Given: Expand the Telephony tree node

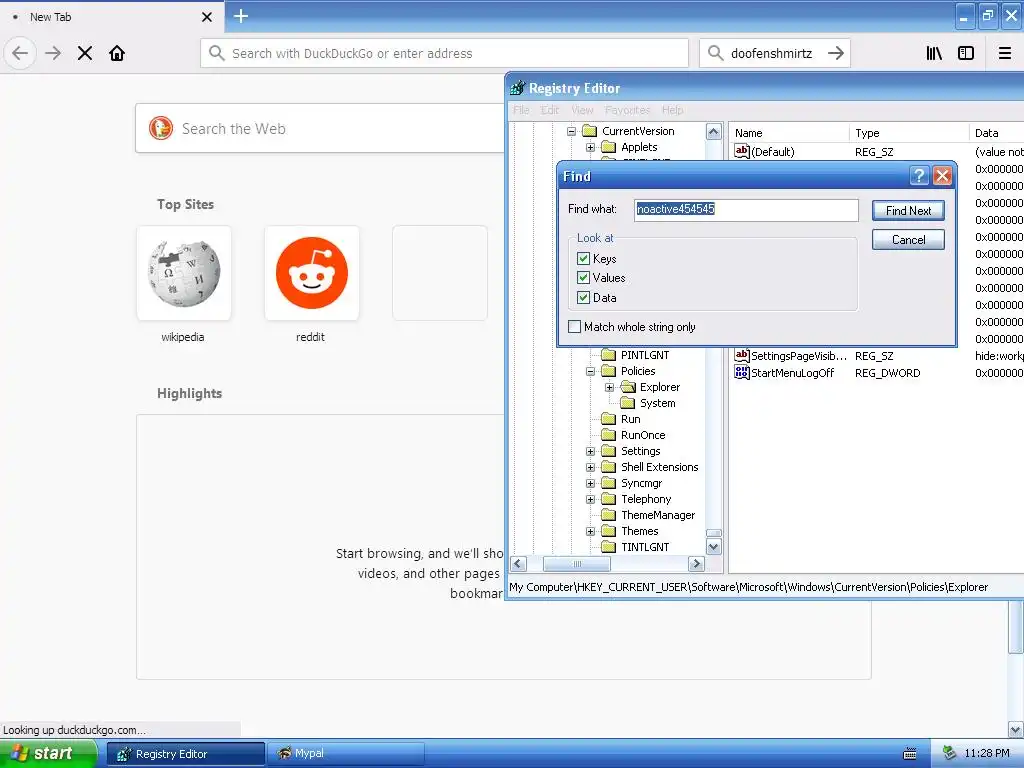Looking at the screenshot, I should click(x=590, y=499).
